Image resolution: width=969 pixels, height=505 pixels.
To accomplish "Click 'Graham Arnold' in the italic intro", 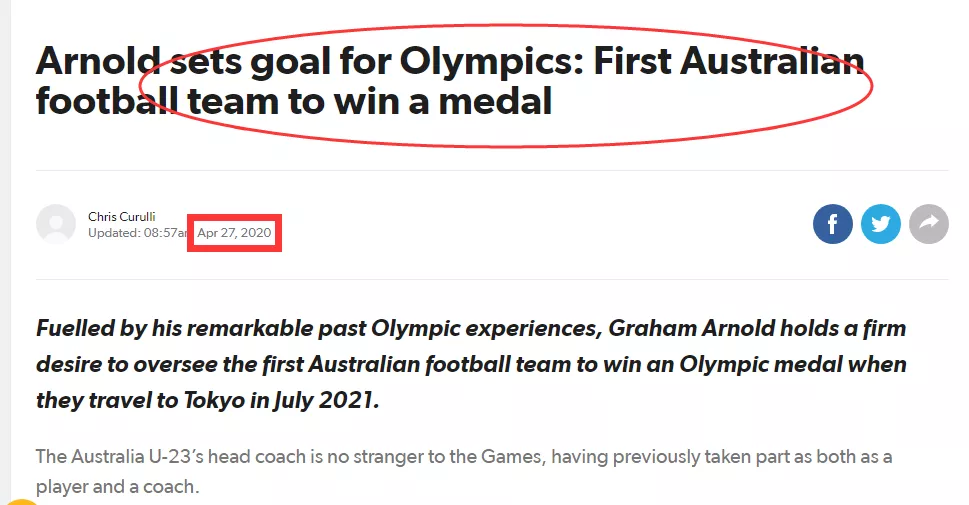I will click(692, 328).
